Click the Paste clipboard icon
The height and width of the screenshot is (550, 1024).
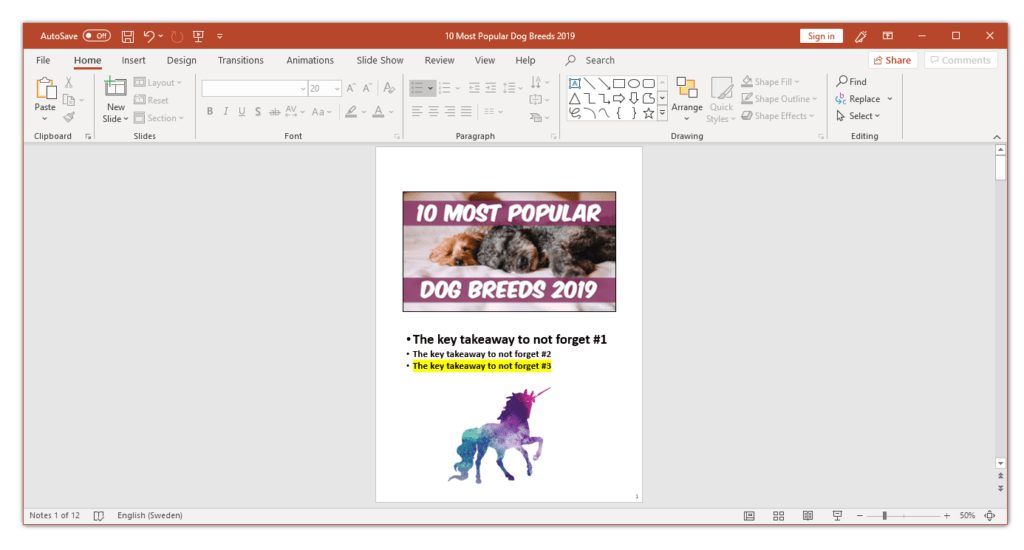[x=45, y=89]
